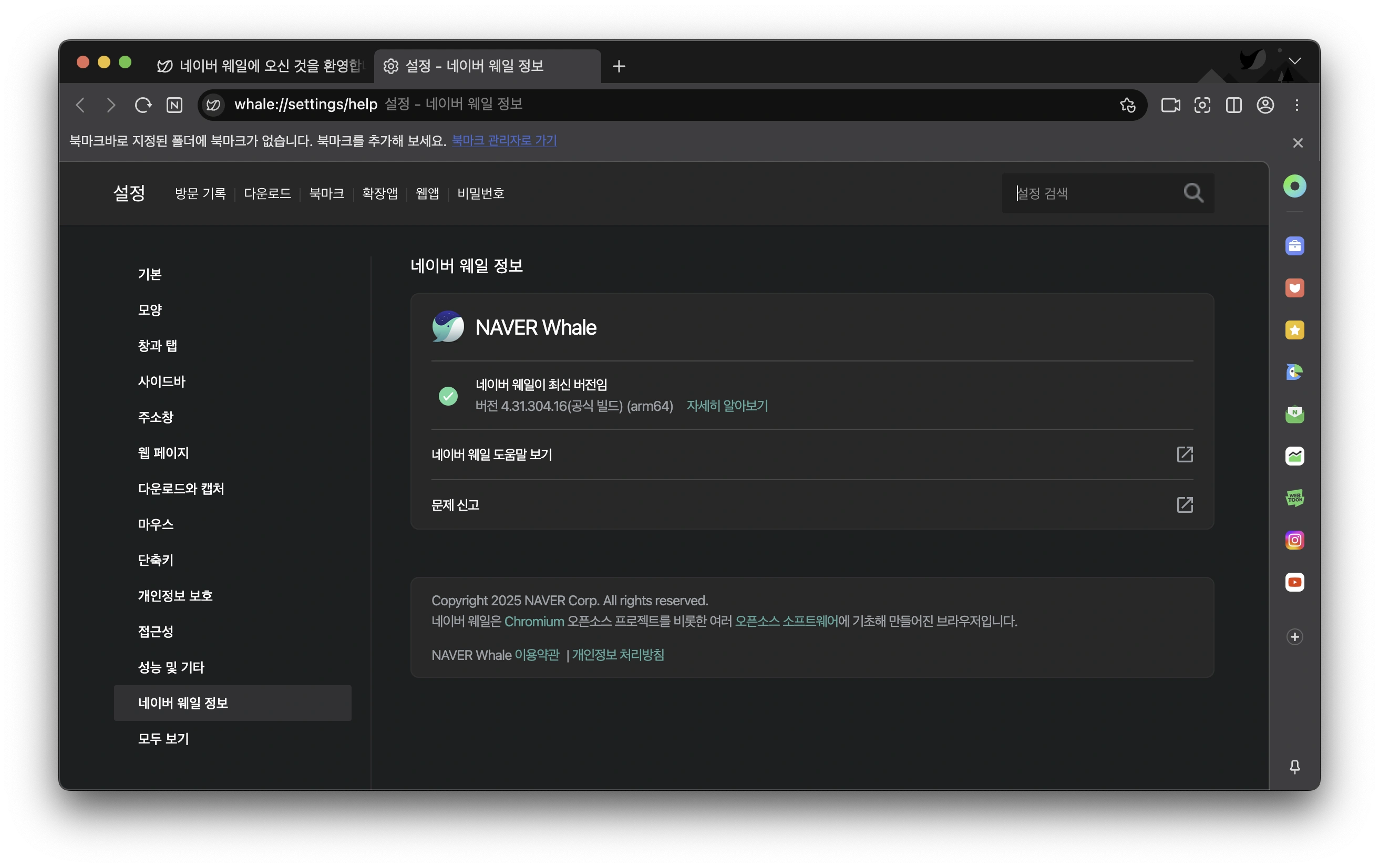Open the Chromium link in copyright text
Viewport: 1379px width, 868px height.
(x=534, y=621)
